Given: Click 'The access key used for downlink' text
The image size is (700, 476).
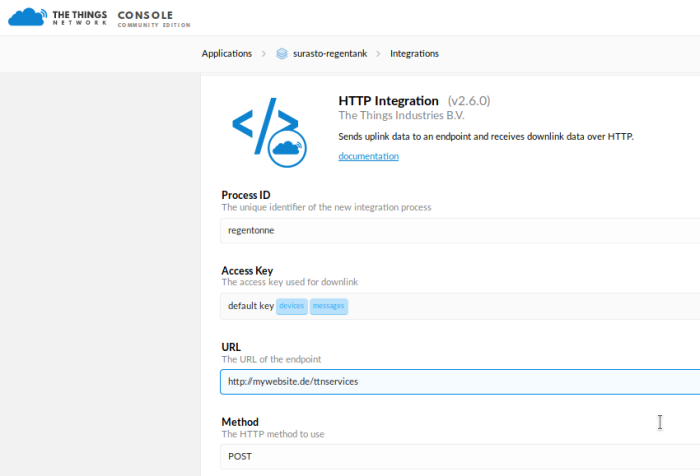Looking at the screenshot, I should pyautogui.click(x=290, y=282).
